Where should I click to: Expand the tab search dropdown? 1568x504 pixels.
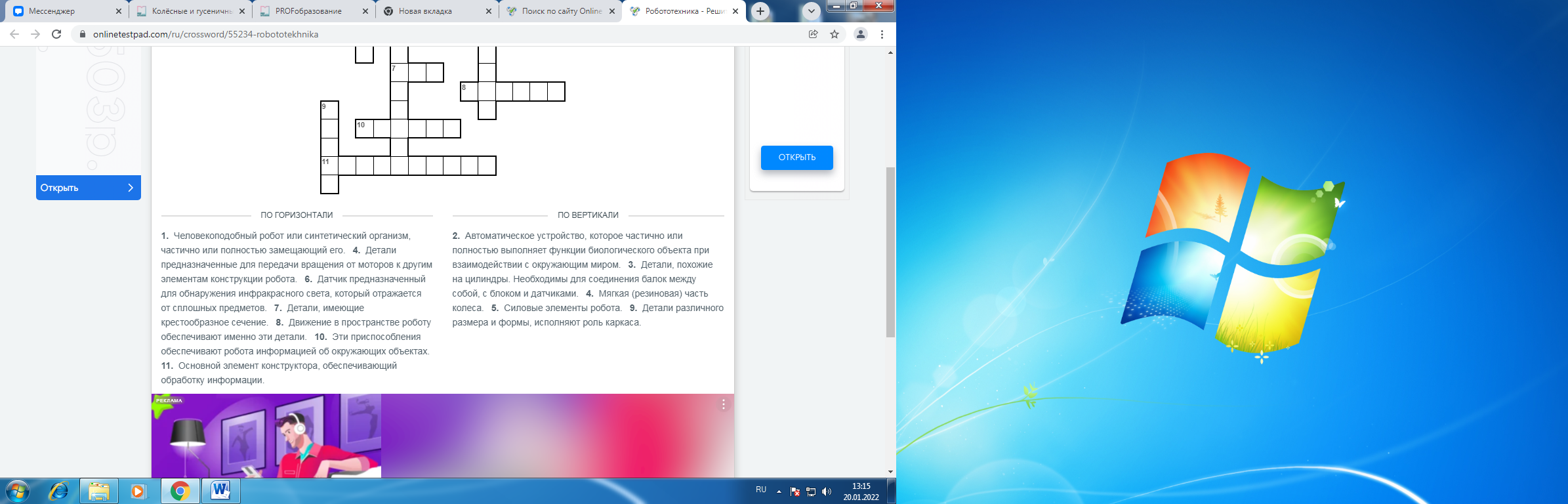(812, 11)
